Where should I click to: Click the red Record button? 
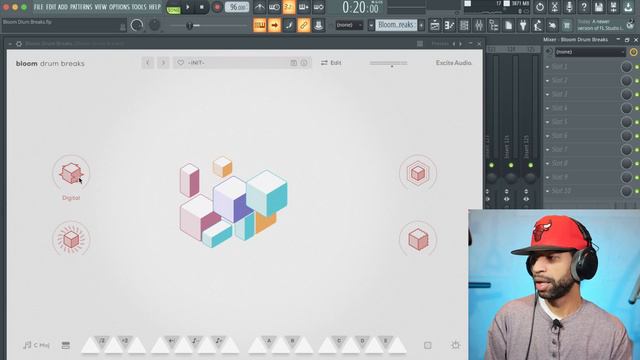217,7
